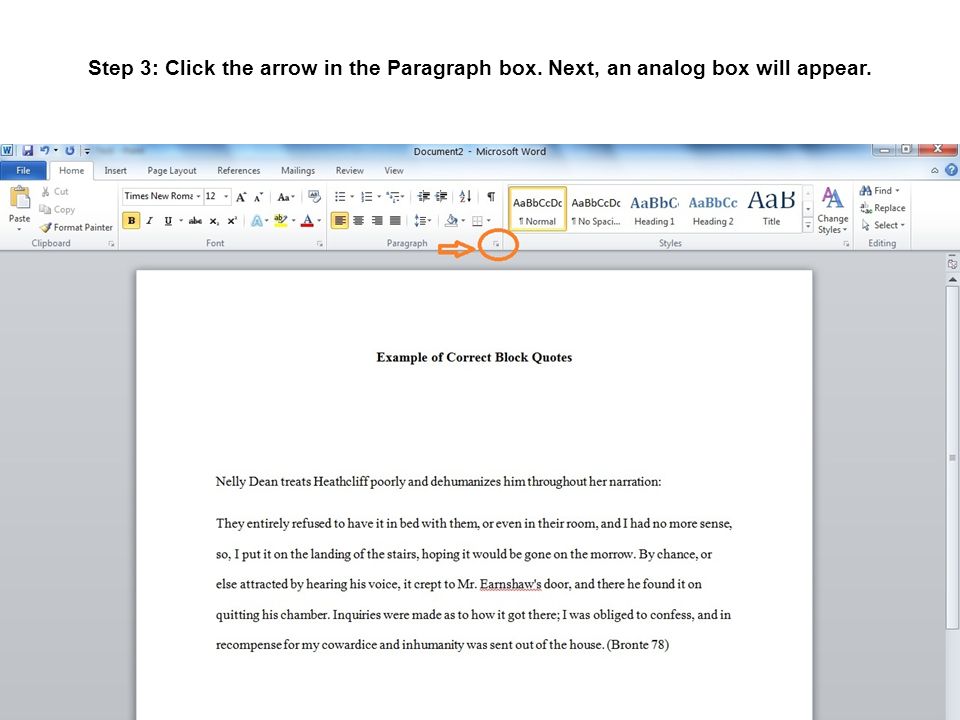This screenshot has height=720, width=960.
Task: Click the Save icon in Quick Access Toolbar
Action: [28, 151]
